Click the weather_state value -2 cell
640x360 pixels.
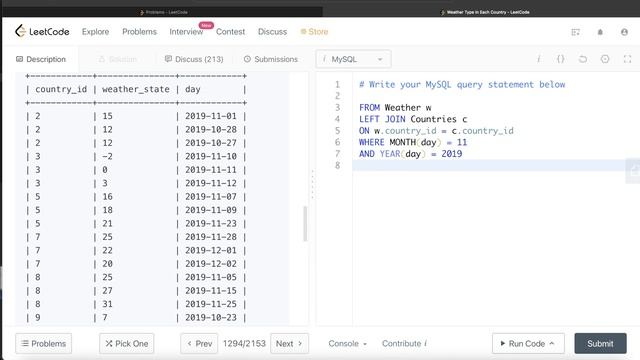coord(107,156)
